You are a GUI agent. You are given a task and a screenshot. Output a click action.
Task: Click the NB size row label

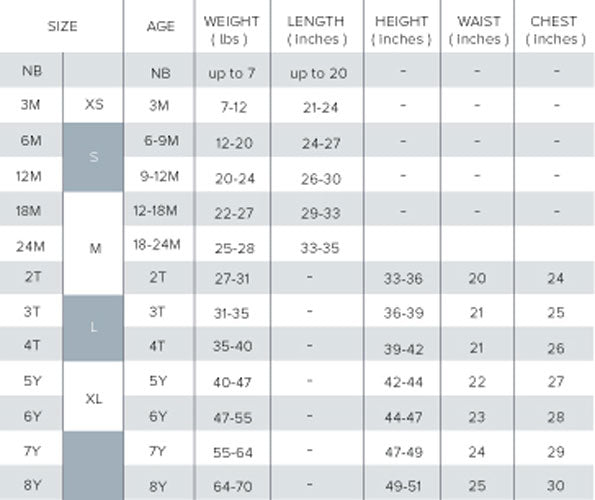click(32, 71)
